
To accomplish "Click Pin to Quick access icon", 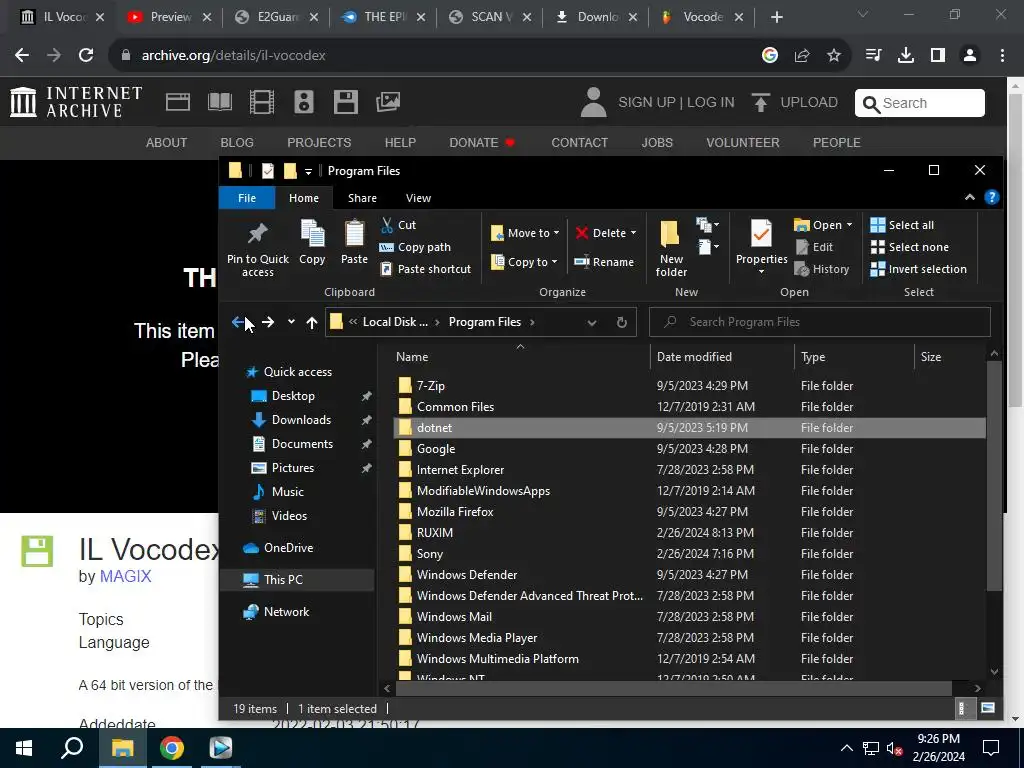I will click(257, 249).
